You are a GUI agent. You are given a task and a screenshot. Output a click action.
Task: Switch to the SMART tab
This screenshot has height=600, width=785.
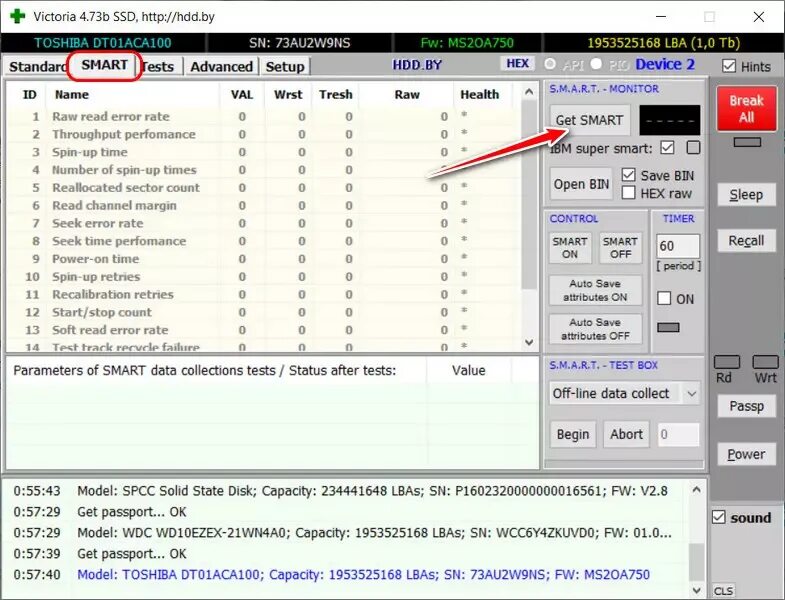coord(105,65)
